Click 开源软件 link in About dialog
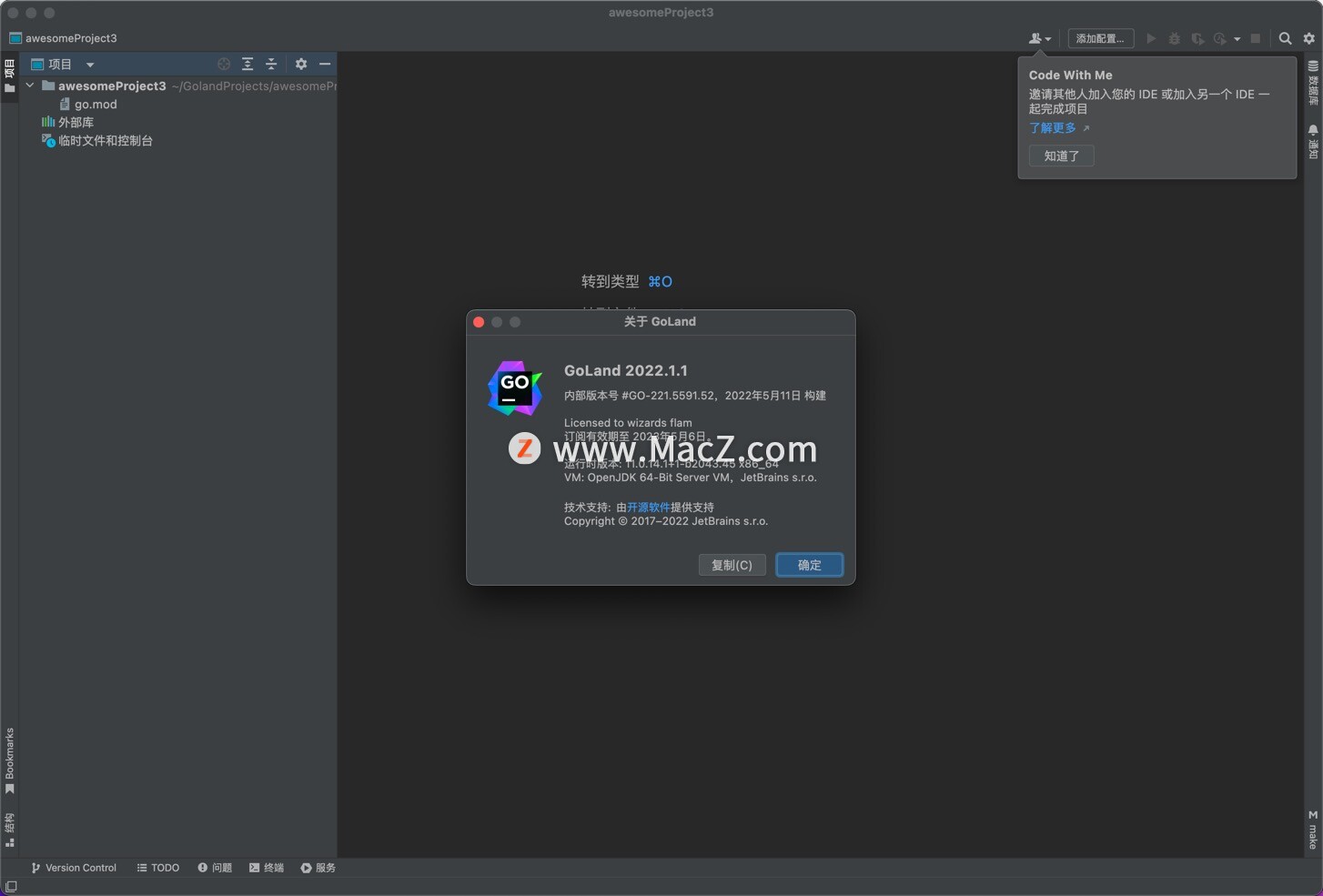Screen dimensions: 1323x896 (648, 508)
